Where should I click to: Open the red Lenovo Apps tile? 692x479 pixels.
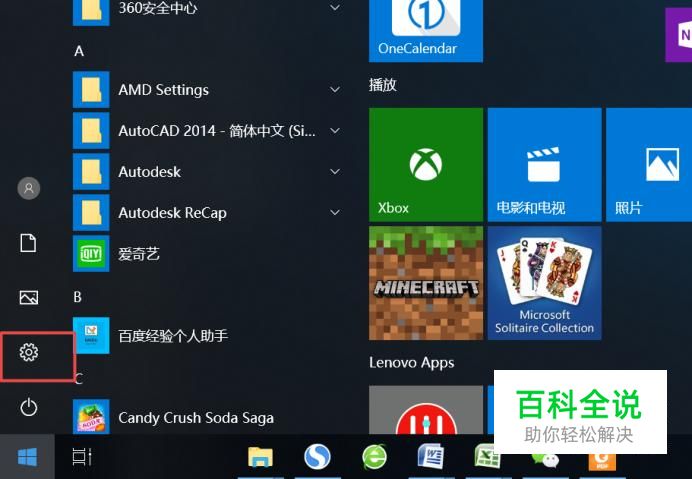[x=426, y=410]
